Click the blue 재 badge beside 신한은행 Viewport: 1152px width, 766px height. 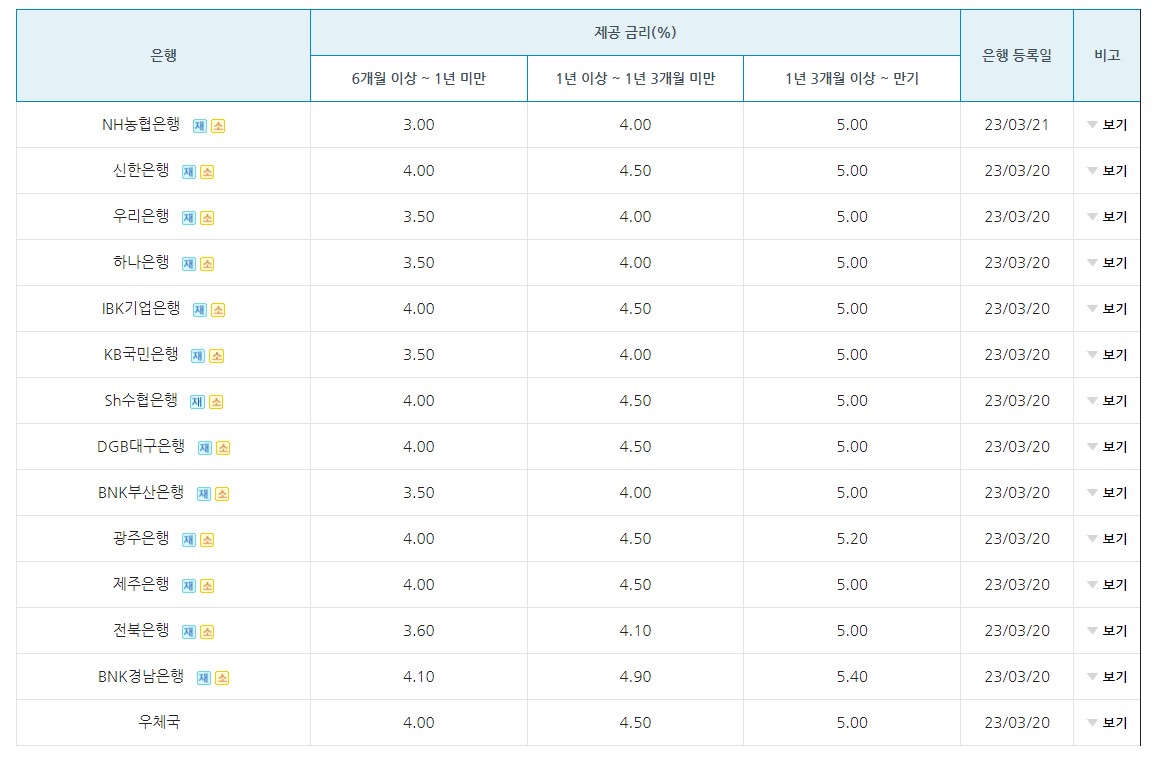pos(189,172)
